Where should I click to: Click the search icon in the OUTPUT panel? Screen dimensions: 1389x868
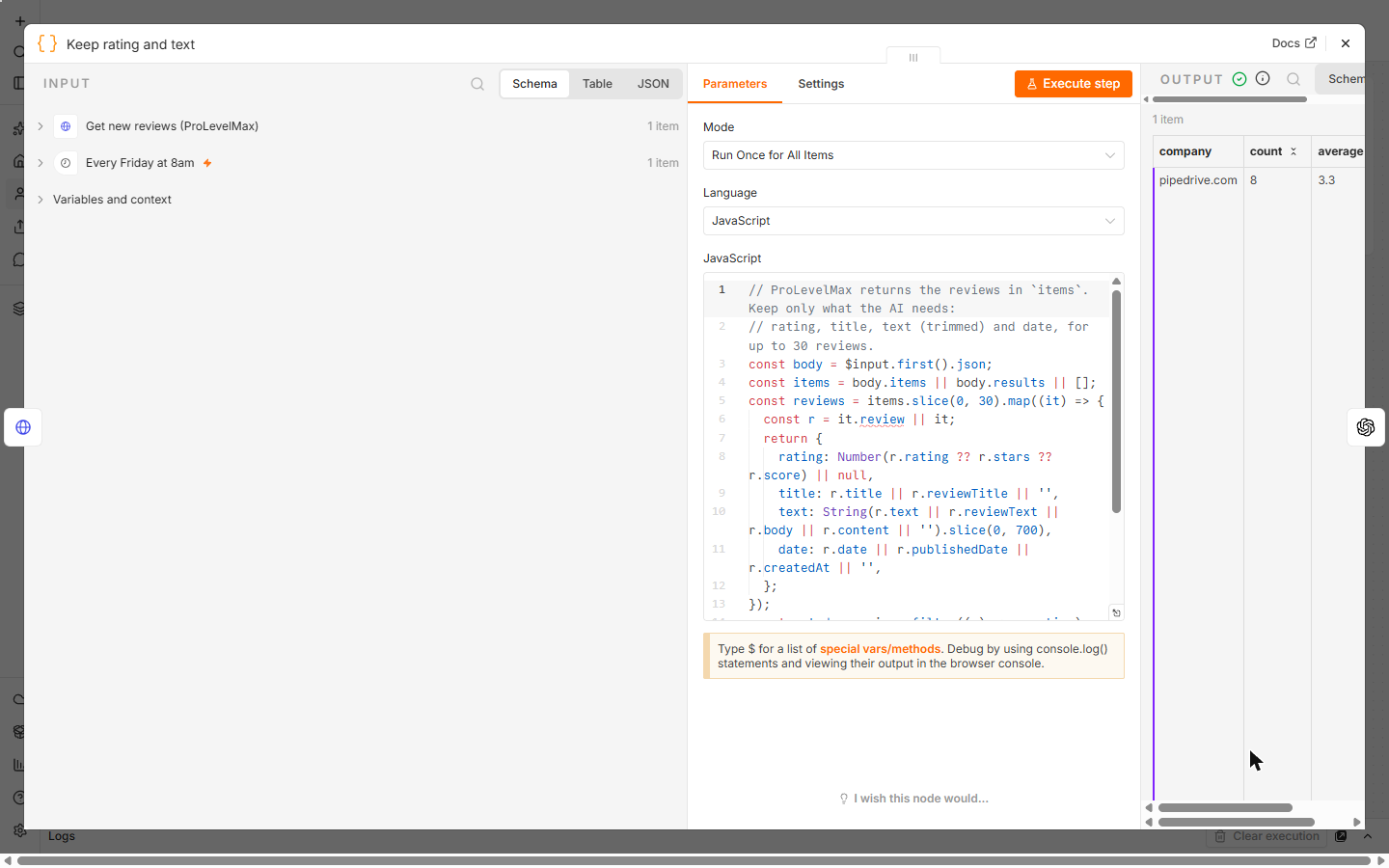(x=1294, y=79)
